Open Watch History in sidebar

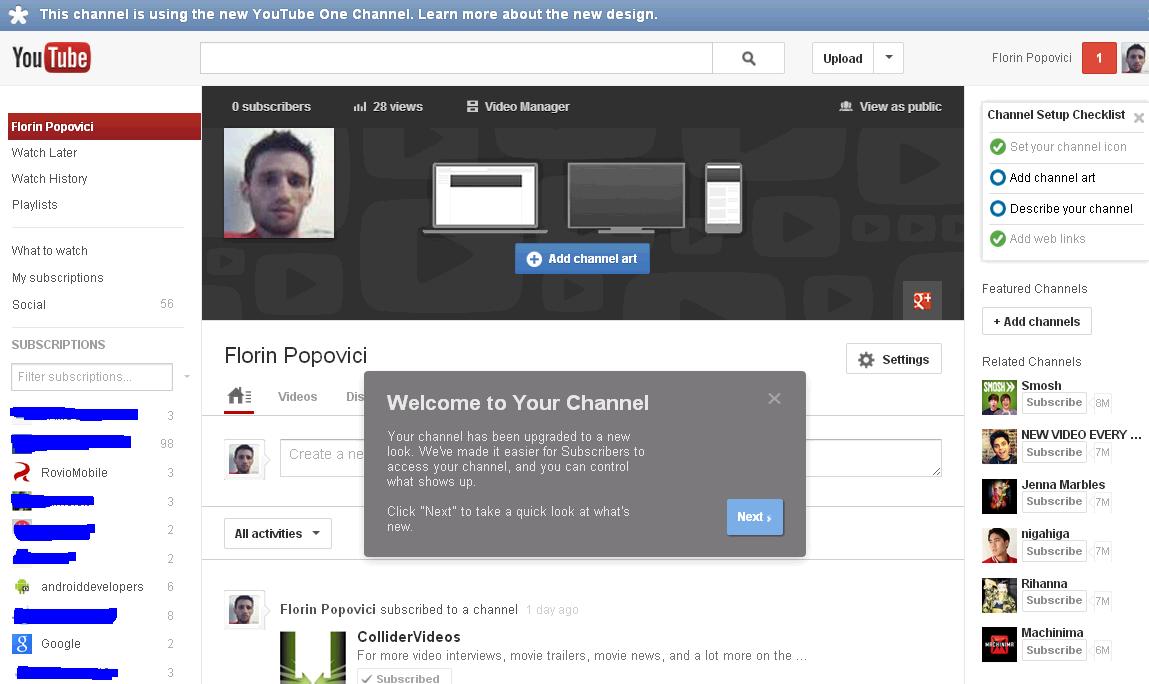click(x=49, y=178)
